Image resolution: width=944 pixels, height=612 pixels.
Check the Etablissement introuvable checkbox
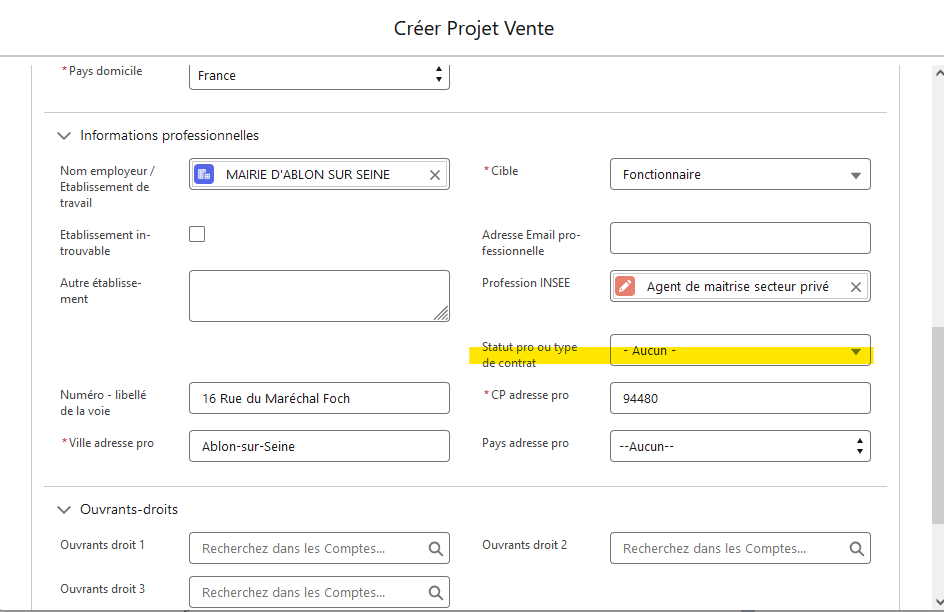197,234
